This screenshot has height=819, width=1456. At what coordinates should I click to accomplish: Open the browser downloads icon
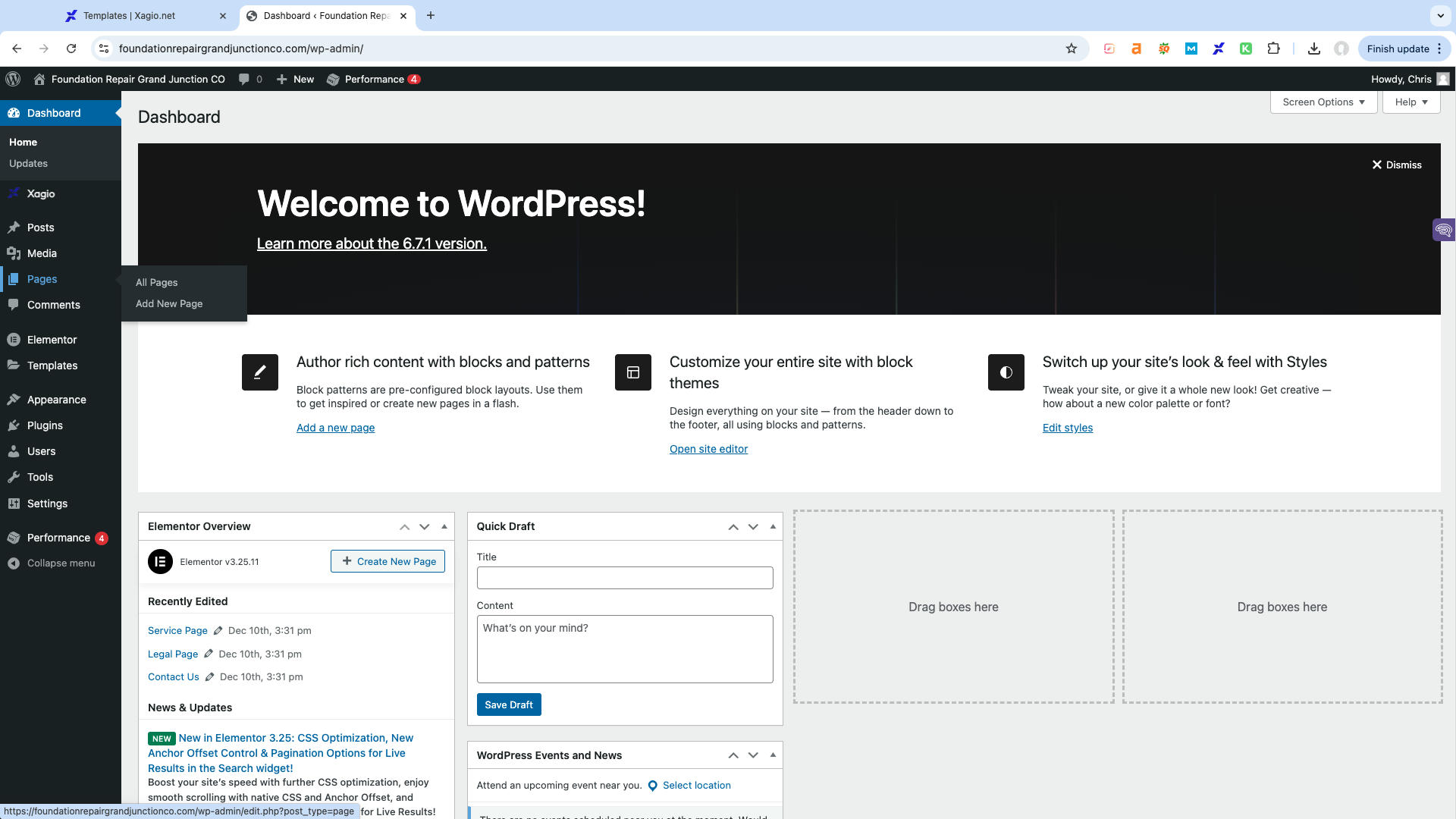point(1314,49)
